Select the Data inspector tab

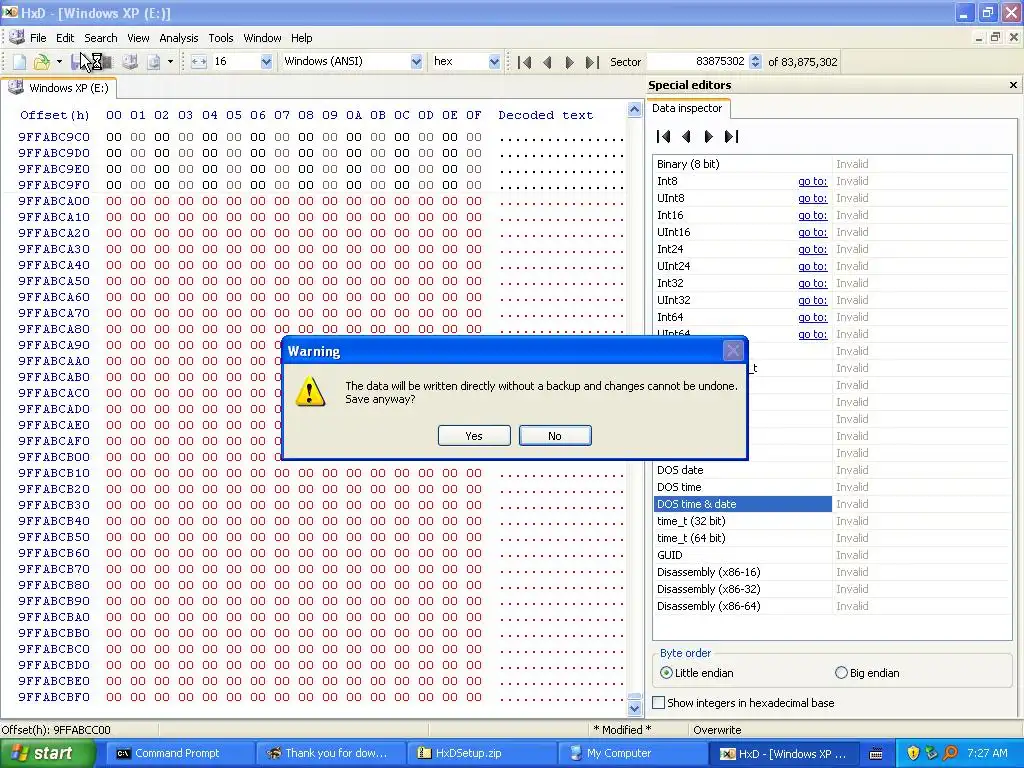[687, 108]
